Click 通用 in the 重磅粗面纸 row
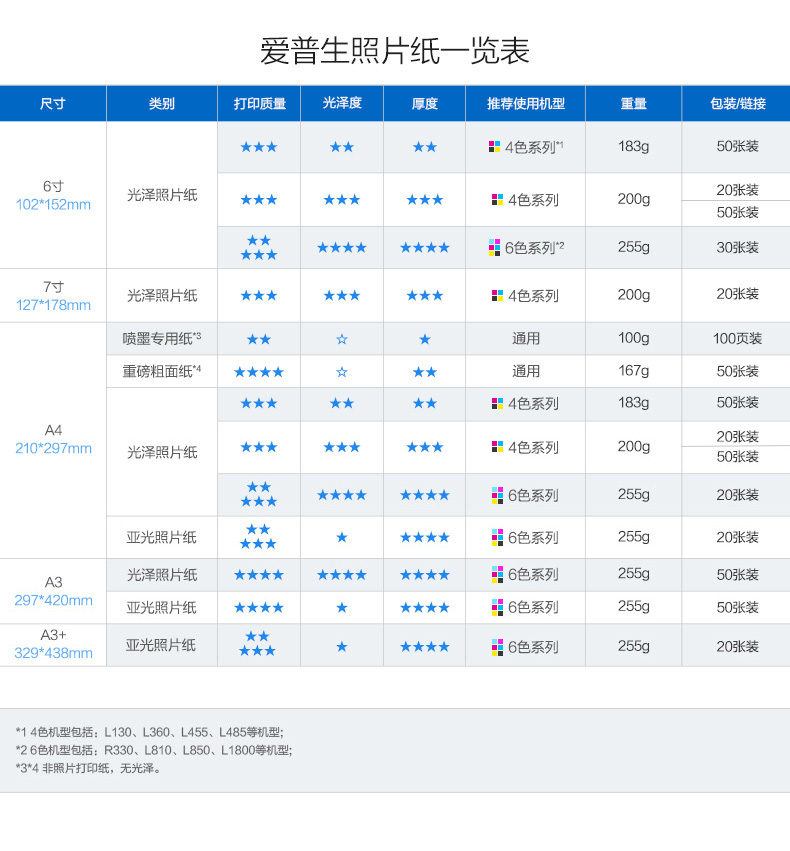 (526, 371)
